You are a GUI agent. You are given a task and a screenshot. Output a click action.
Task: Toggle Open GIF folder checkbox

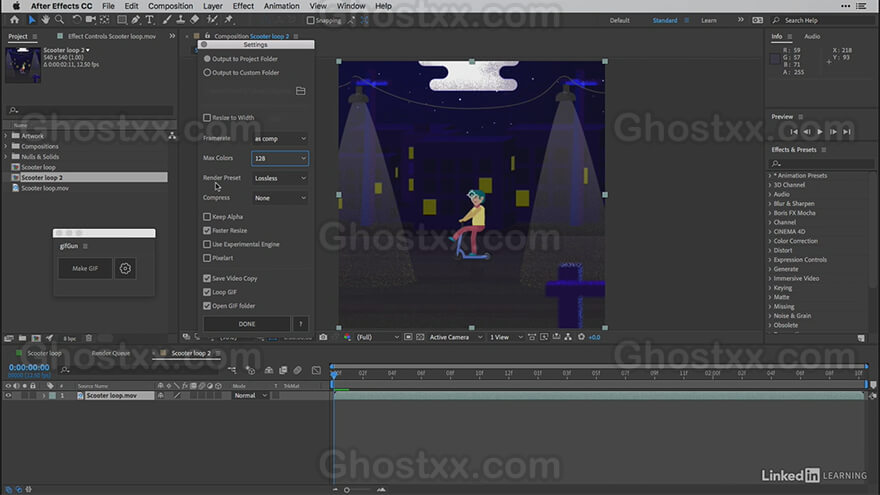[x=207, y=306]
